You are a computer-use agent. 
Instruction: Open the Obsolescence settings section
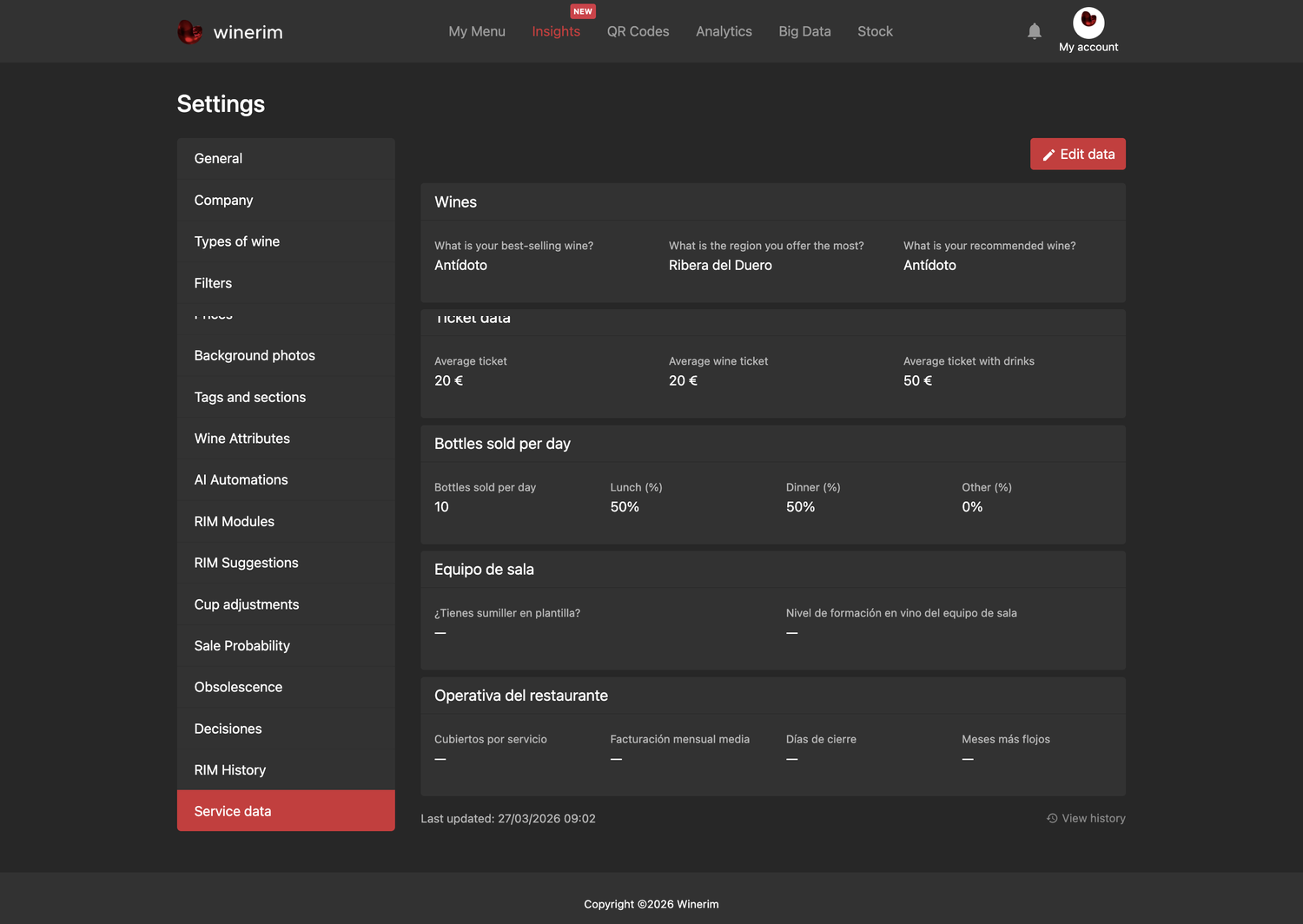tap(286, 687)
